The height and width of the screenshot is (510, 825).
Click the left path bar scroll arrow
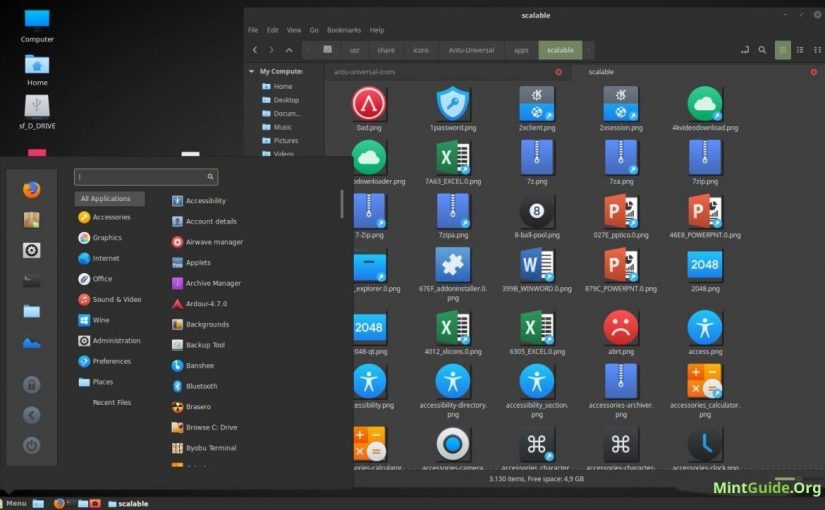pyautogui.click(x=308, y=50)
